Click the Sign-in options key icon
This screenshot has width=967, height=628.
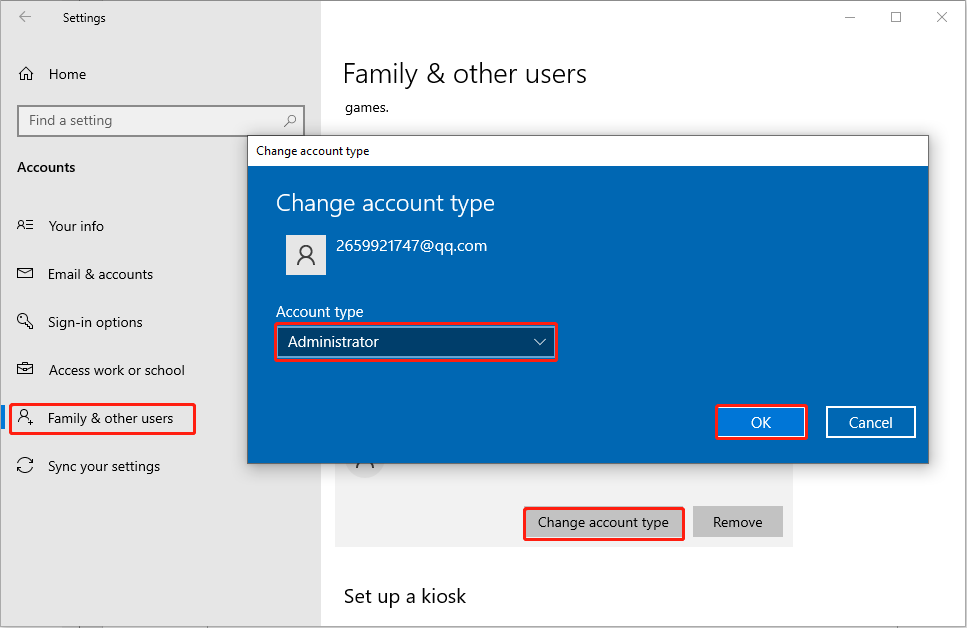(x=25, y=322)
